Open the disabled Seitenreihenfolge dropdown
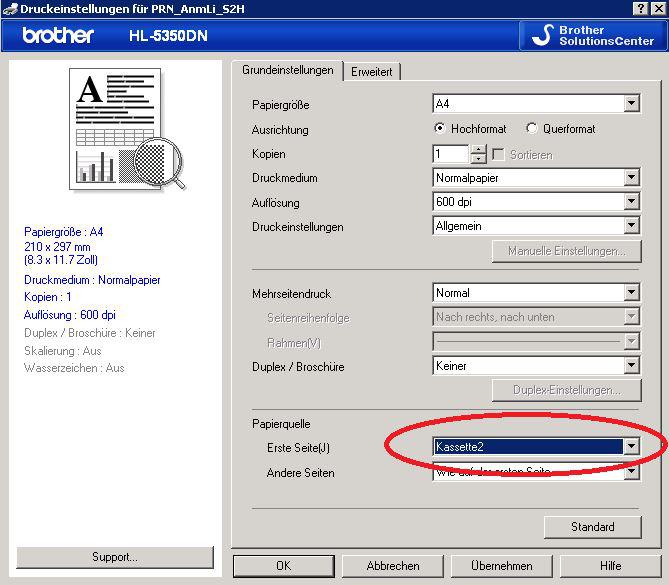Viewport: 669px width, 585px height. coord(536,317)
